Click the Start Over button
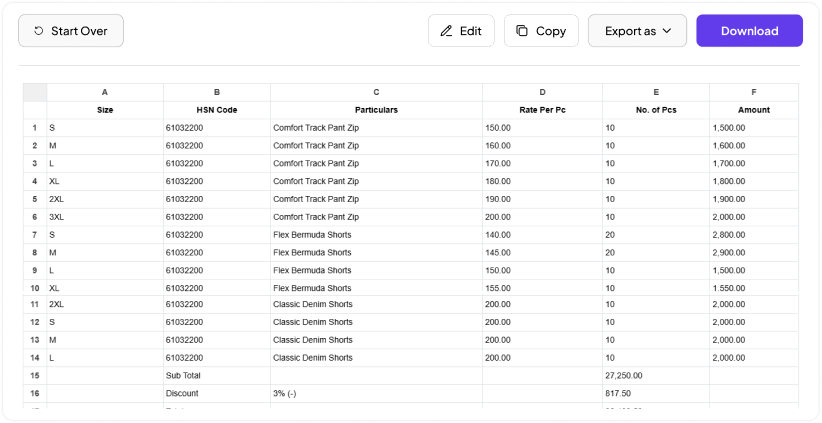 [x=71, y=31]
